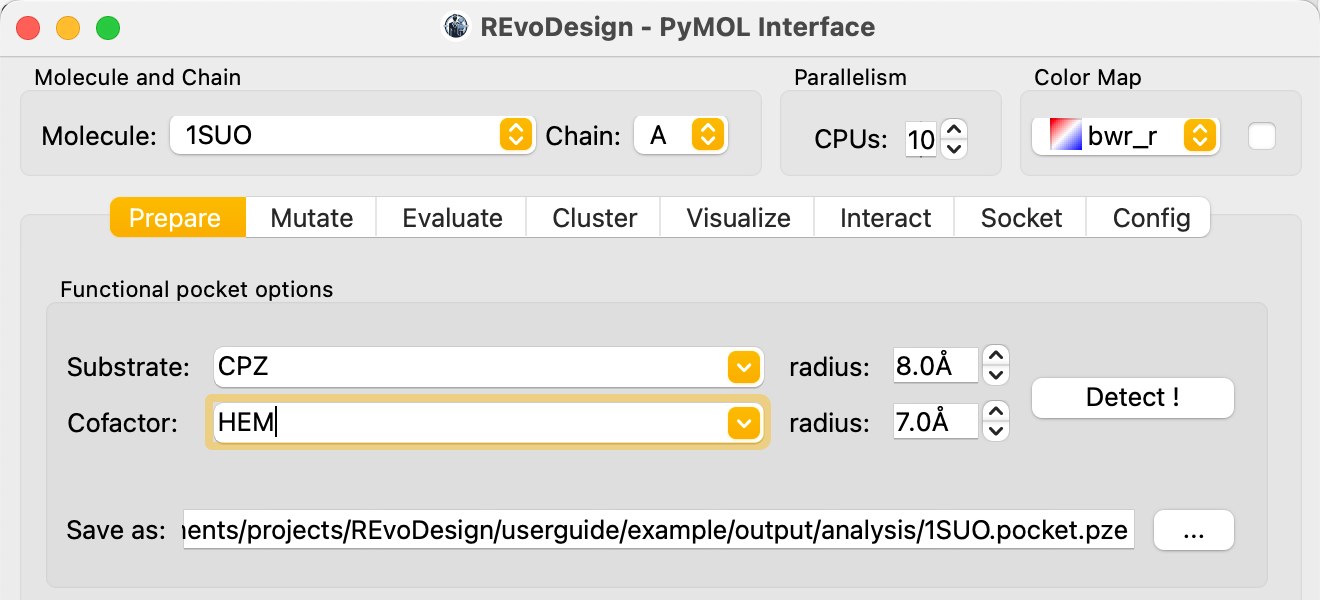This screenshot has width=1320, height=600.
Task: Increase the substrate radius value
Action: click(995, 357)
